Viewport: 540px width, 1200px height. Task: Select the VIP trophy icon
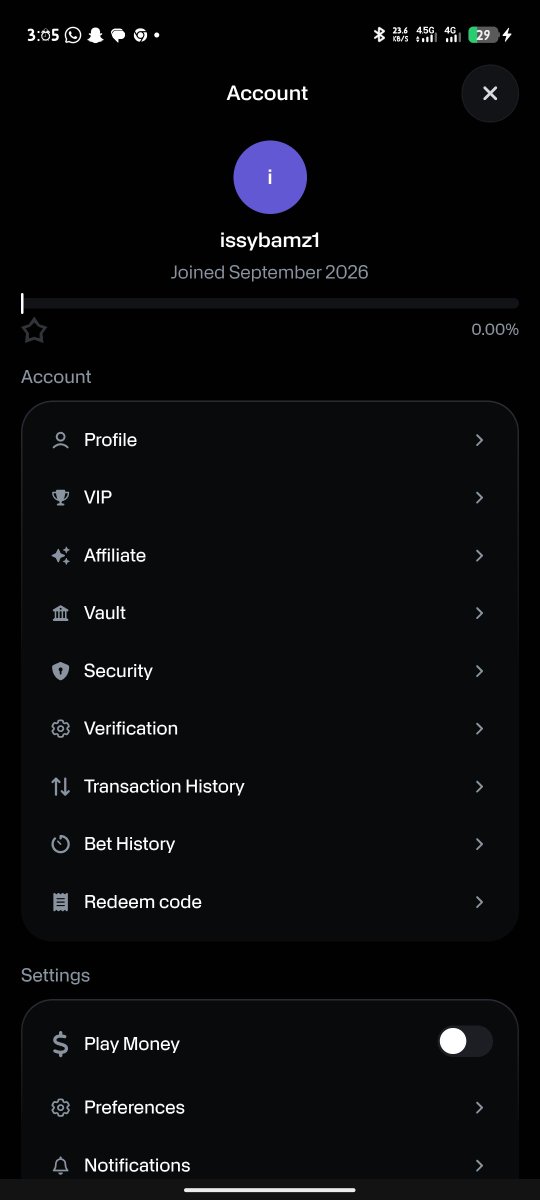61,497
